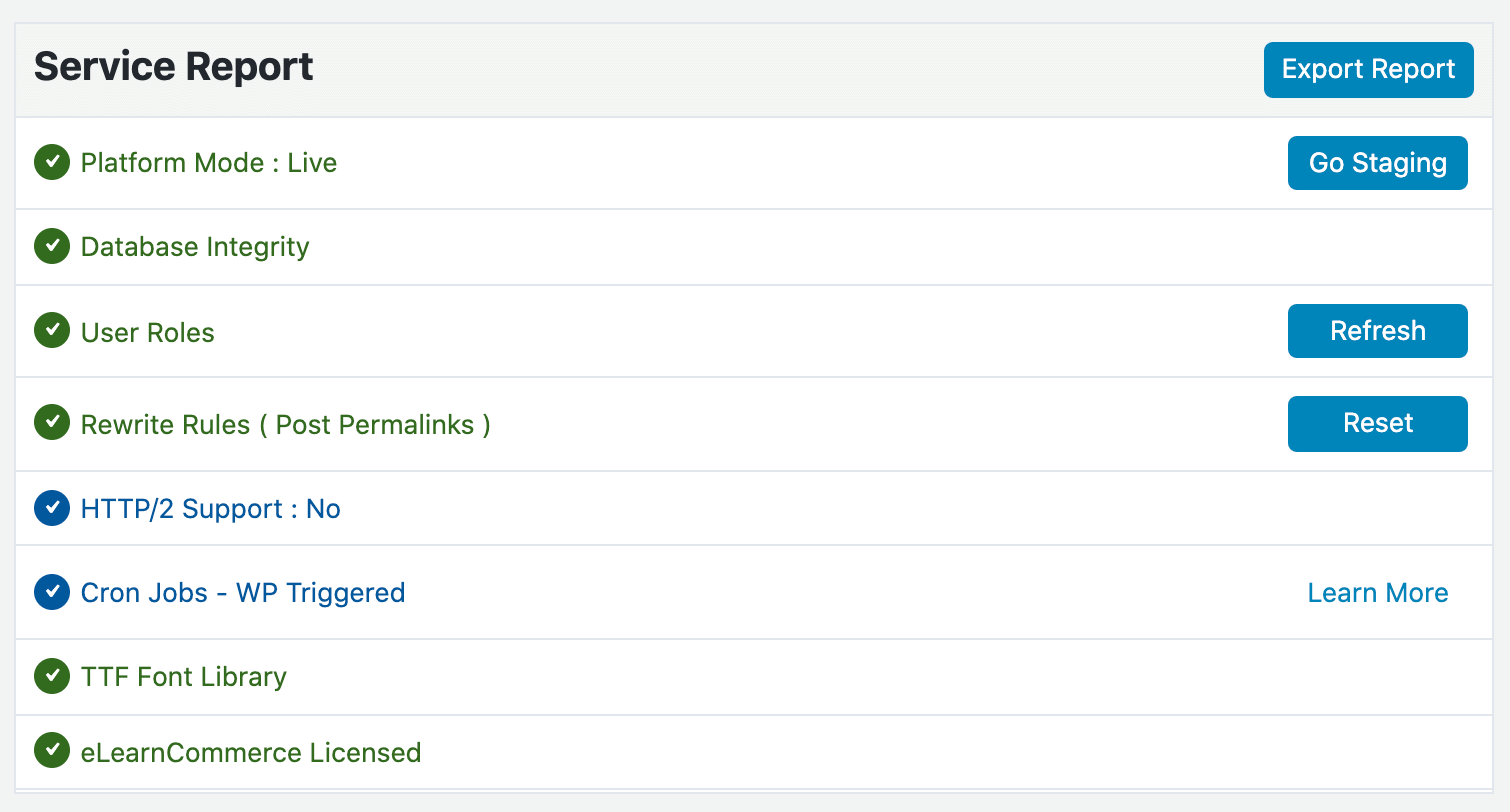Click the TTF Font Library check icon

click(x=52, y=676)
